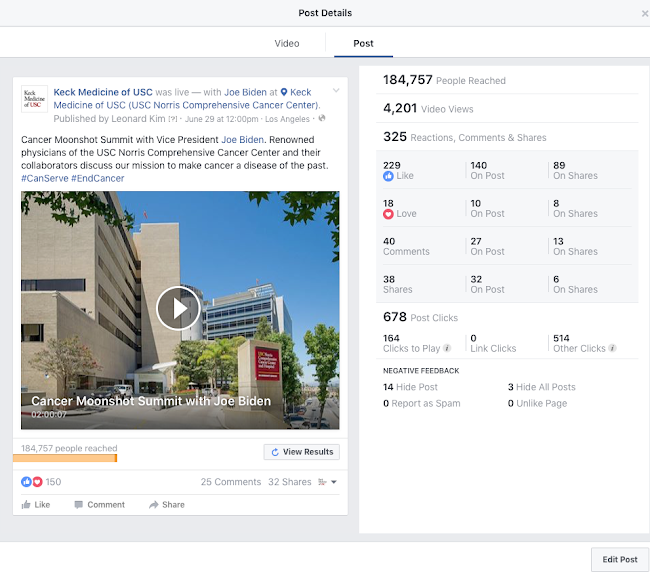Screen dimensions: 650x574
Task: Select the Post tab
Action: [x=363, y=44]
